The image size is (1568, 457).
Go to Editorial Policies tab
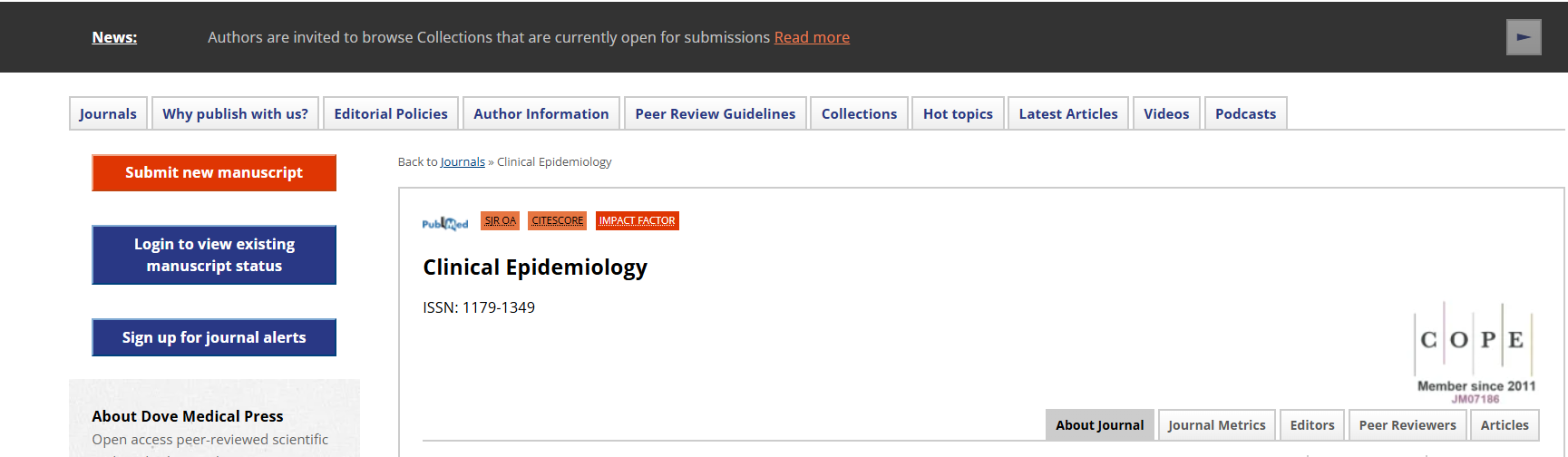[391, 113]
